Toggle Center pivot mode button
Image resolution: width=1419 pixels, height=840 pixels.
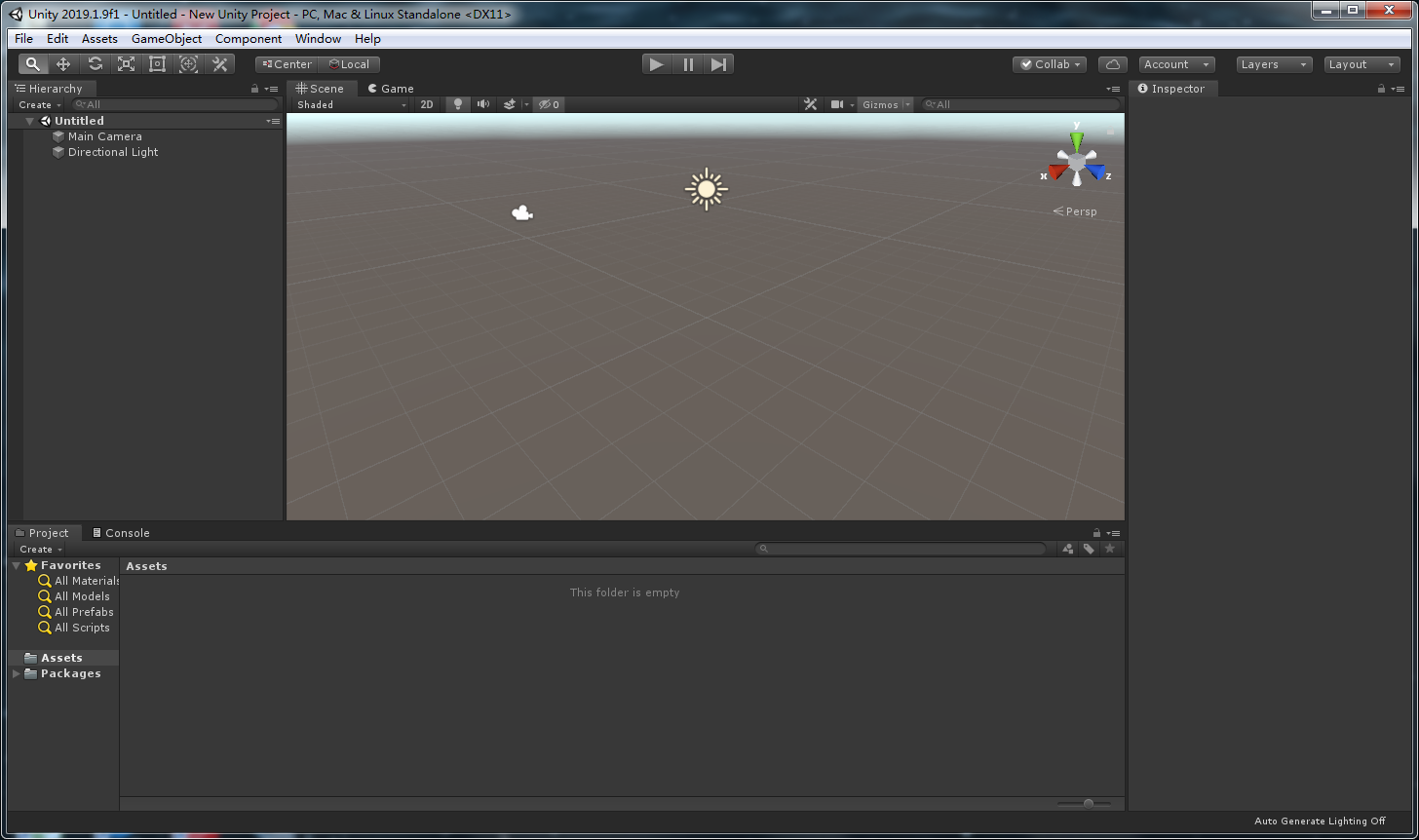pos(286,63)
